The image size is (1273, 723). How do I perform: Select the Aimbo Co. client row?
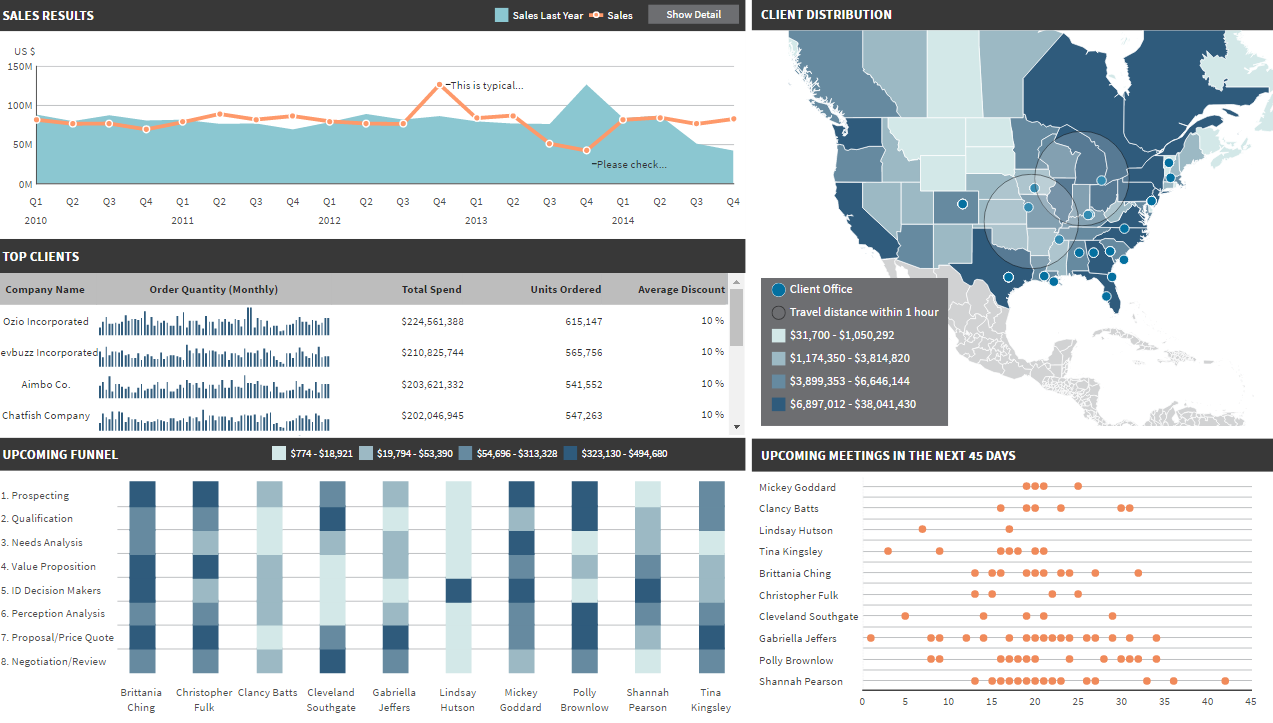(x=365, y=384)
